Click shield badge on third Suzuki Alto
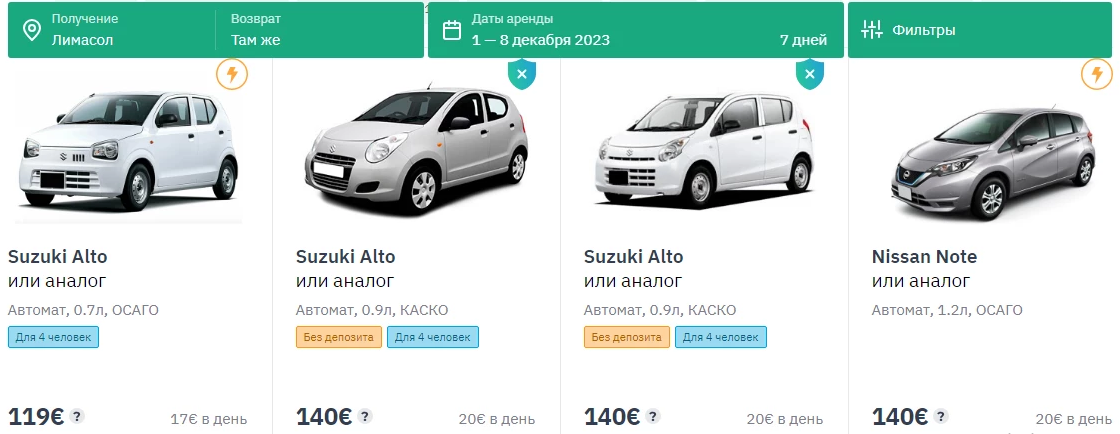Viewport: 1120px width, 434px height. pyautogui.click(x=810, y=74)
